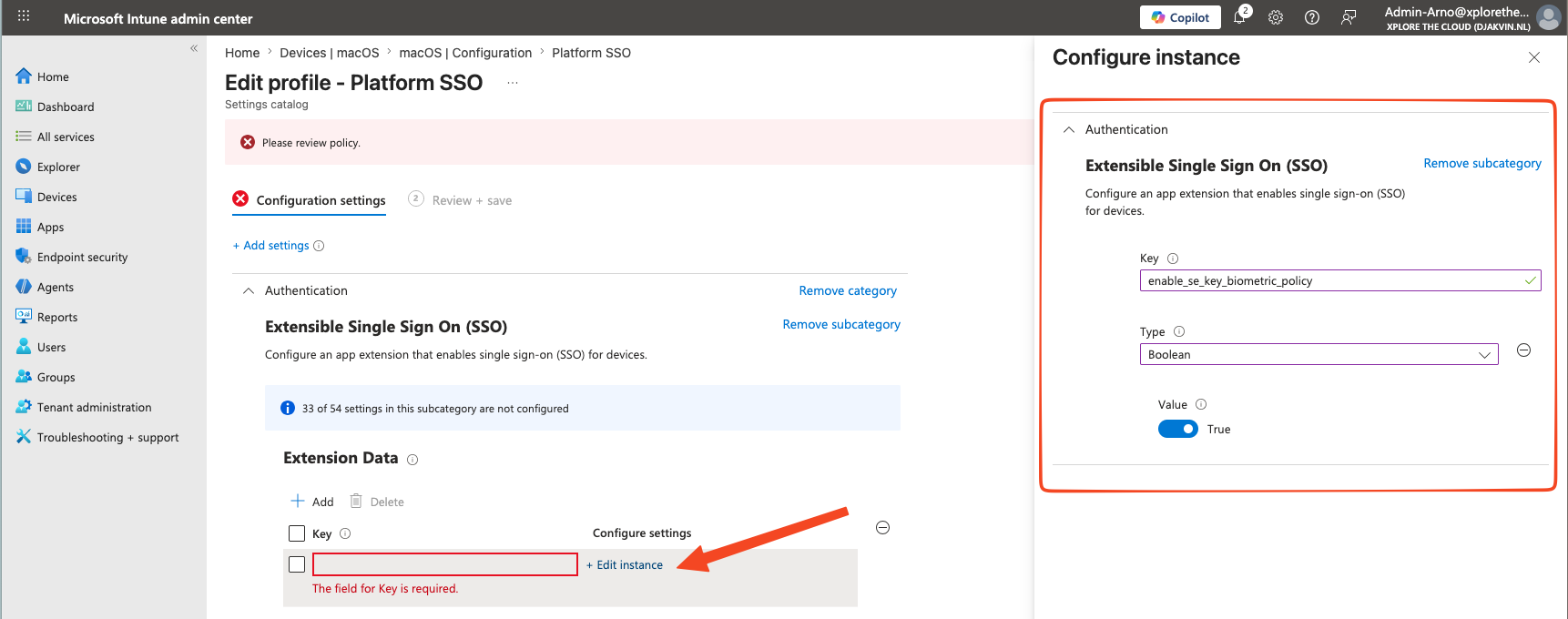Click the Groups icon in sidebar

tap(24, 377)
